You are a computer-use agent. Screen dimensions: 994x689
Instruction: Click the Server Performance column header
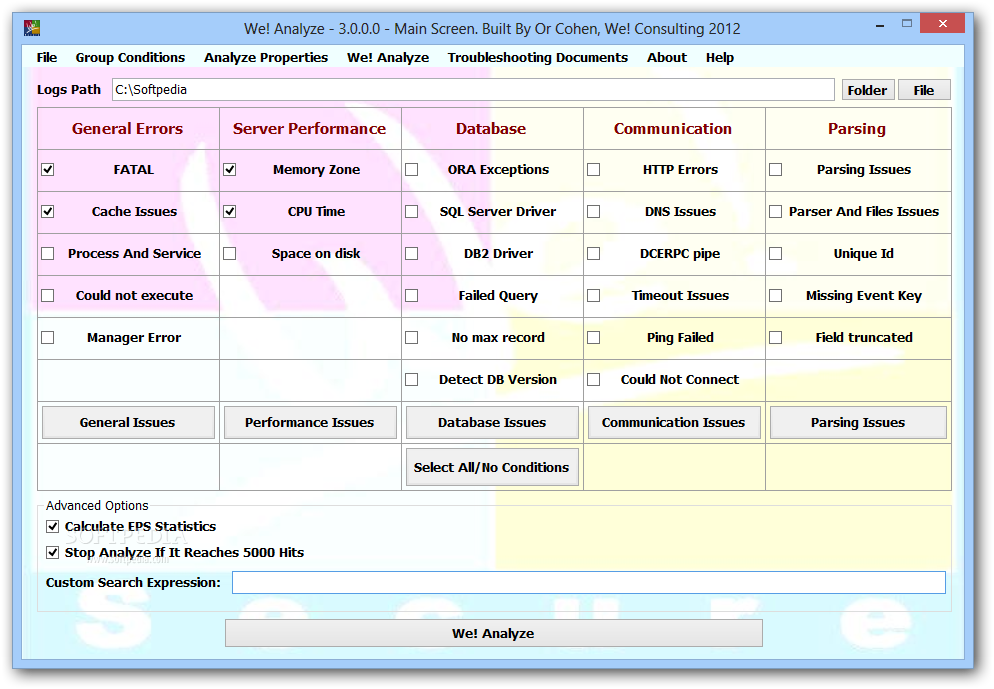[310, 129]
